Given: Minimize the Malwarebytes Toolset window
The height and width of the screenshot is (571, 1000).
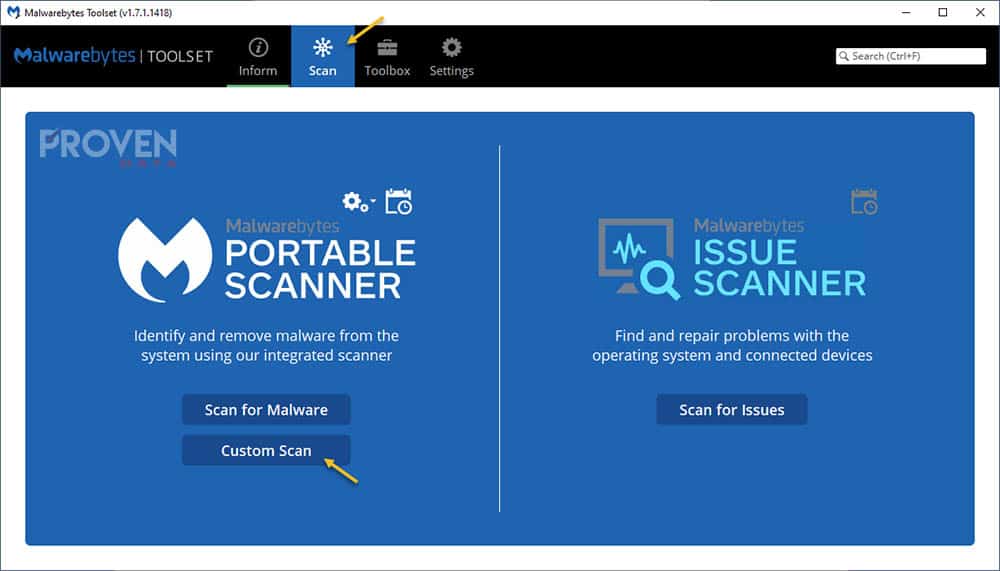Looking at the screenshot, I should pos(906,13).
